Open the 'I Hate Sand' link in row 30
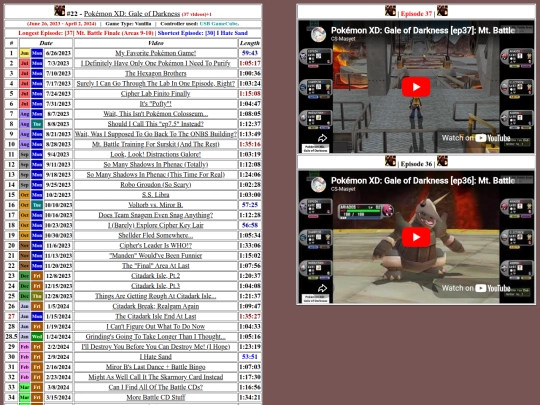The image size is (540, 405). click(x=156, y=357)
